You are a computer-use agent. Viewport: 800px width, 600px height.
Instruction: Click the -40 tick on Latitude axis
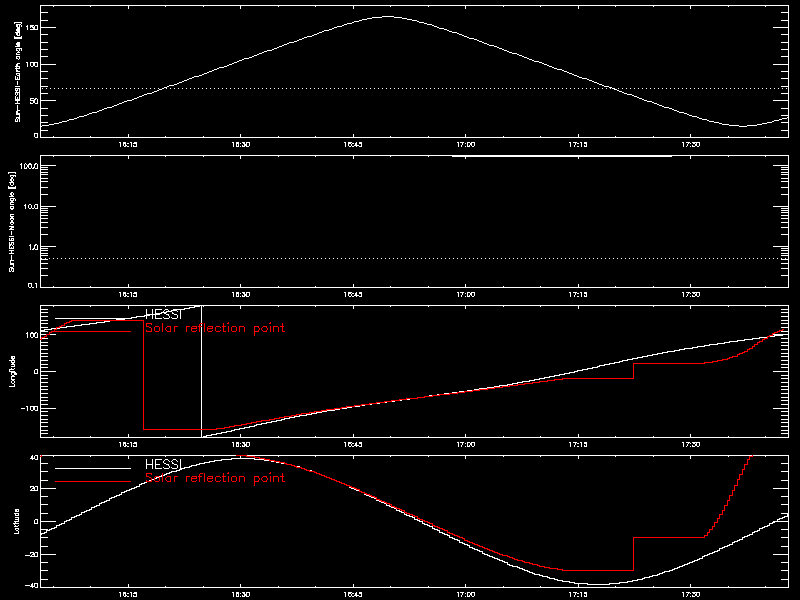31,585
